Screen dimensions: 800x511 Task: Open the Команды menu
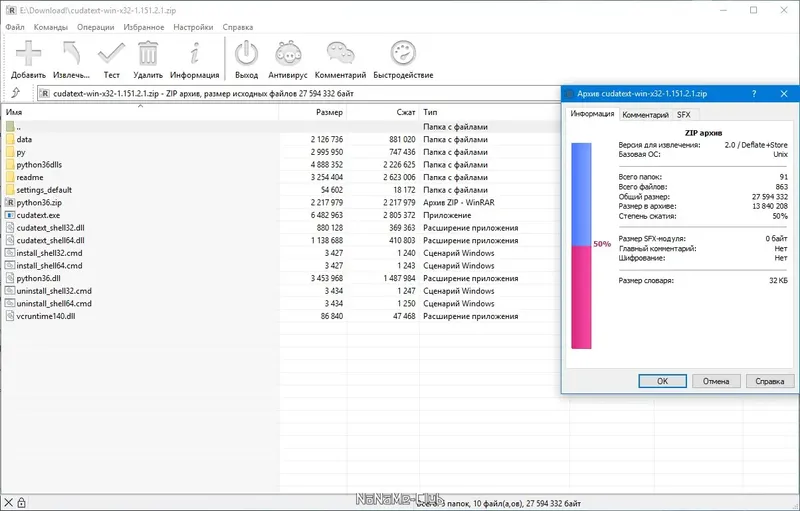coord(51,27)
